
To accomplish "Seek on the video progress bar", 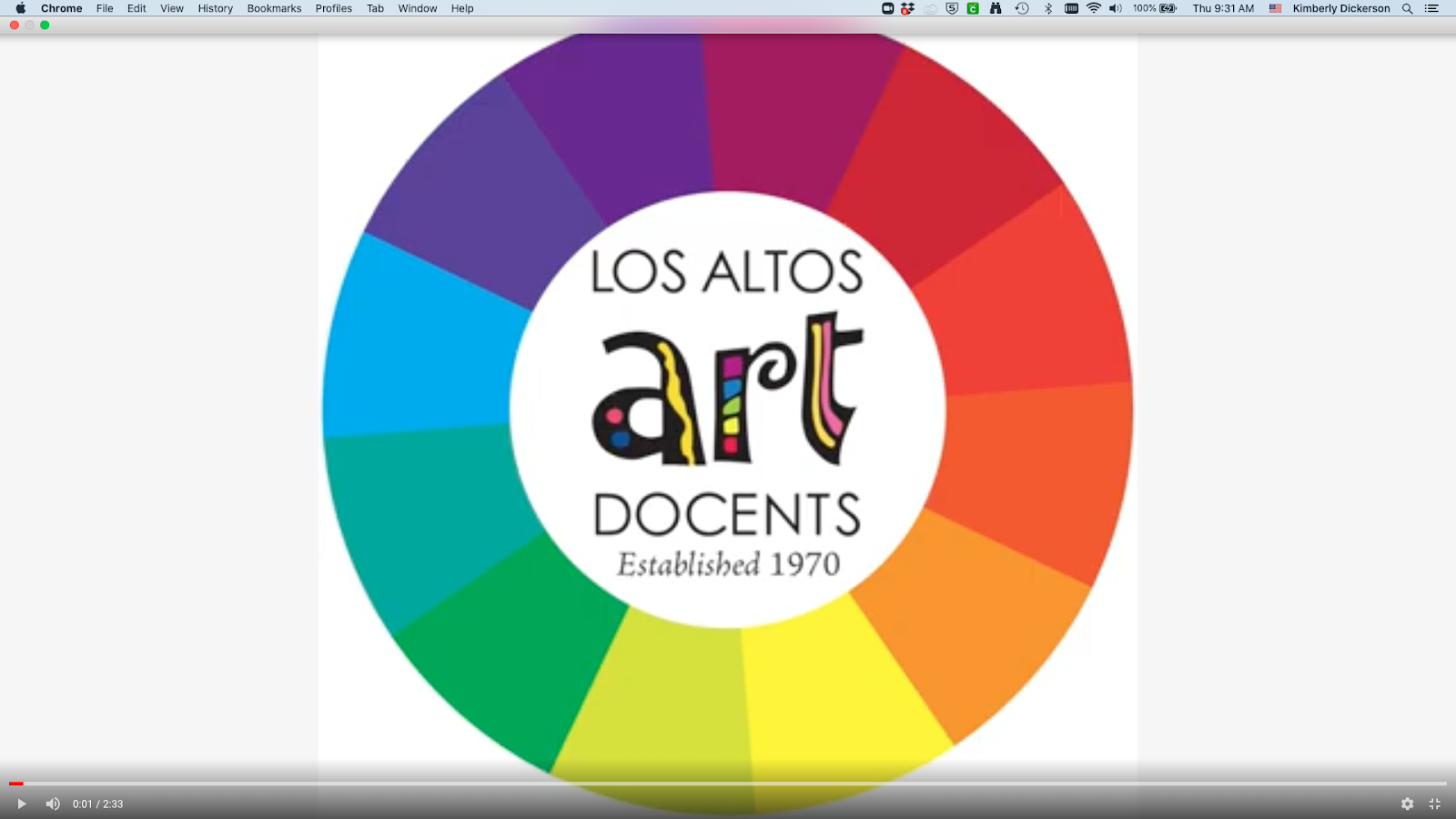I will click(x=728, y=784).
